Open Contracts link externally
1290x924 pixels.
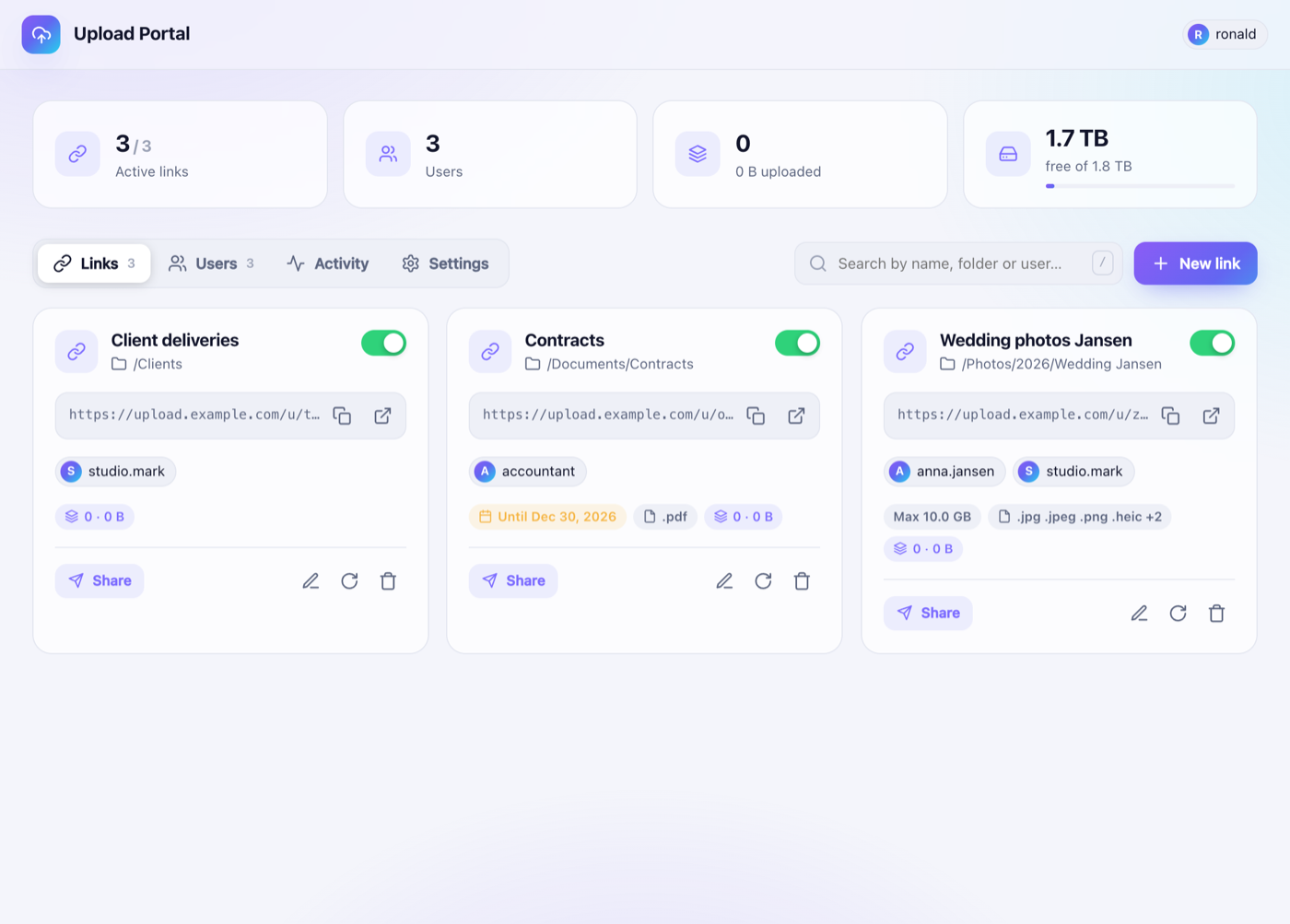pyautogui.click(x=796, y=415)
